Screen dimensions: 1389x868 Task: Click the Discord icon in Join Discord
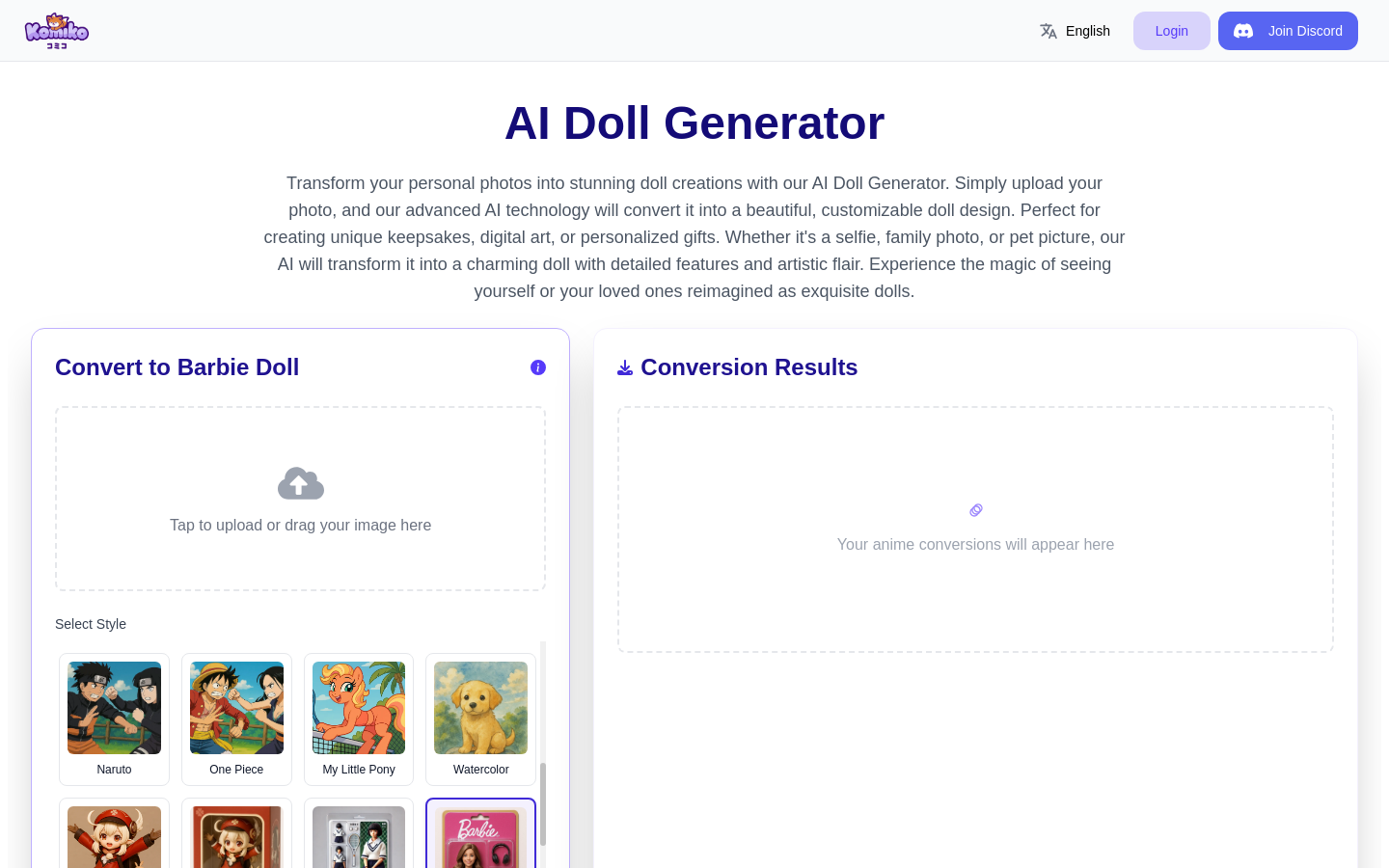(1243, 31)
